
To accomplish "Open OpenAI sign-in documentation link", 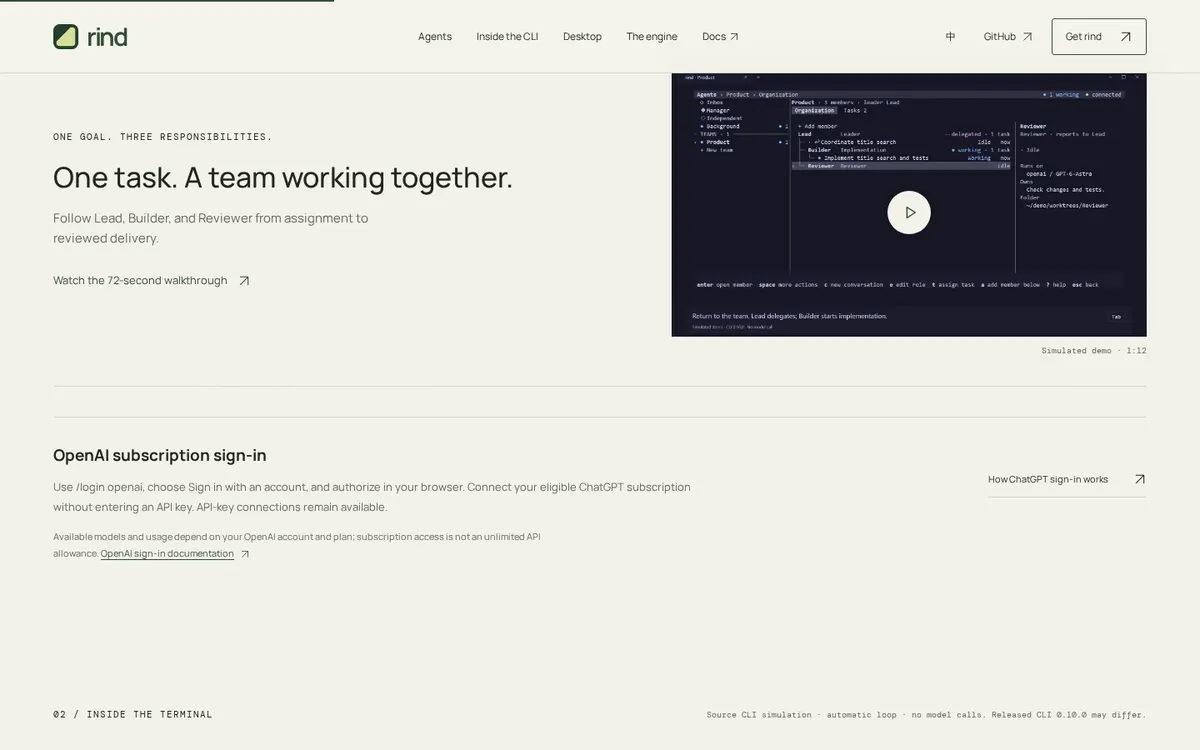I will 167,554.
